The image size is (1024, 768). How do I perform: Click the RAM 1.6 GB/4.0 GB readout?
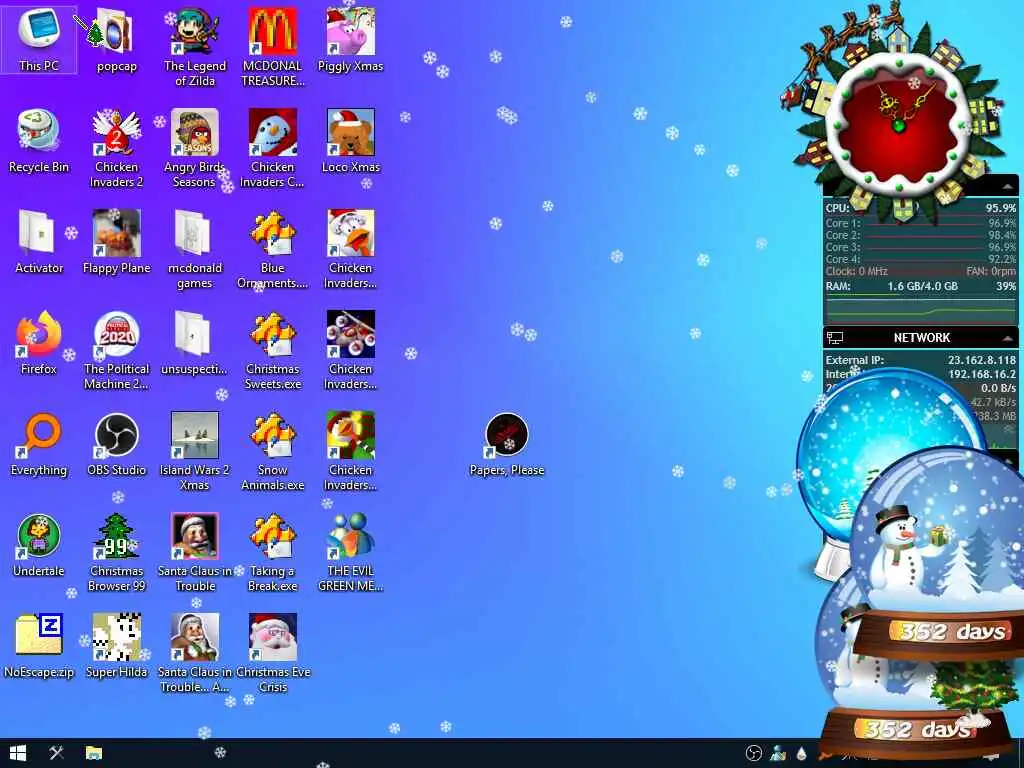[922, 286]
